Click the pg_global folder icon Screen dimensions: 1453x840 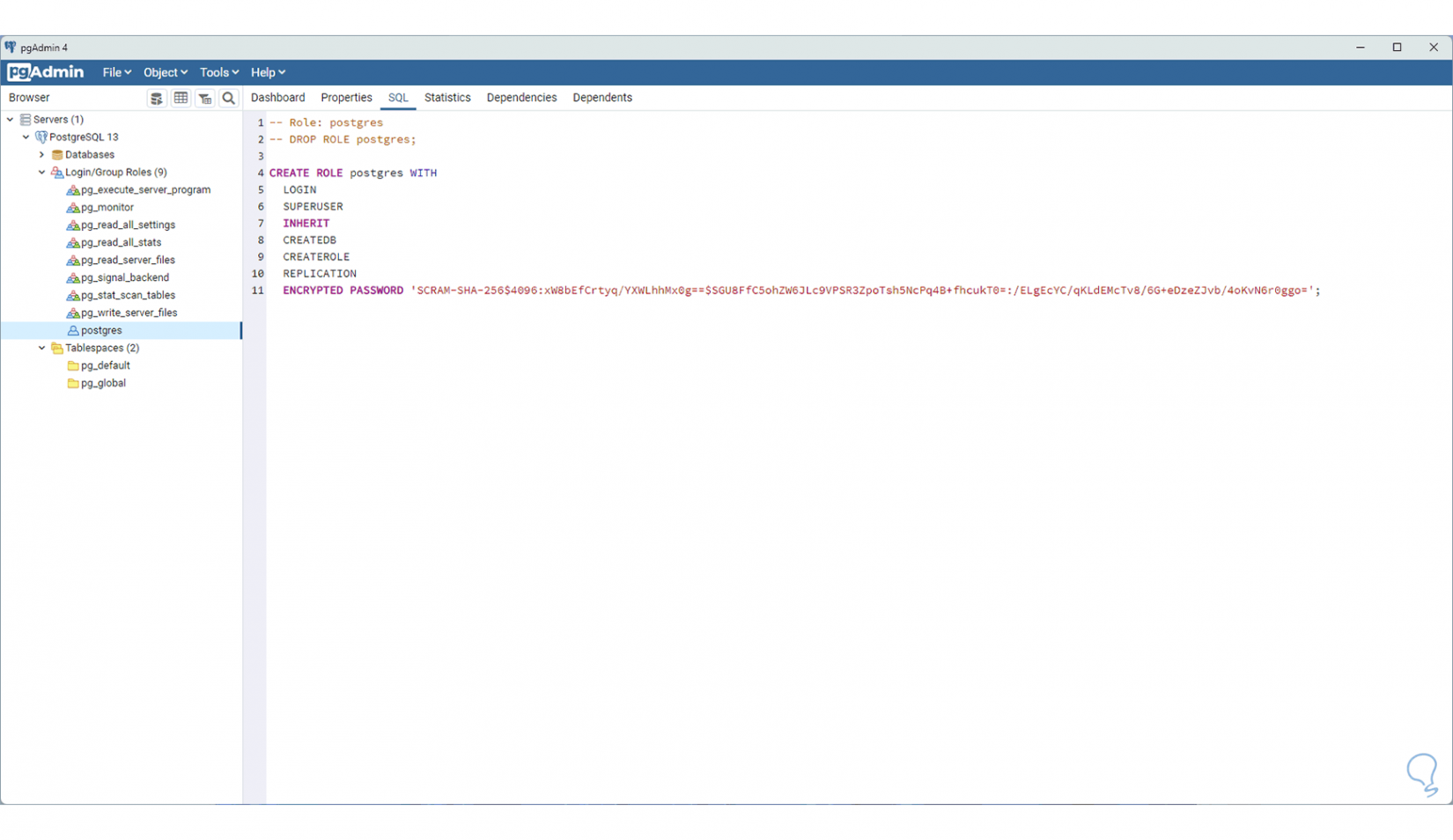[x=73, y=384]
